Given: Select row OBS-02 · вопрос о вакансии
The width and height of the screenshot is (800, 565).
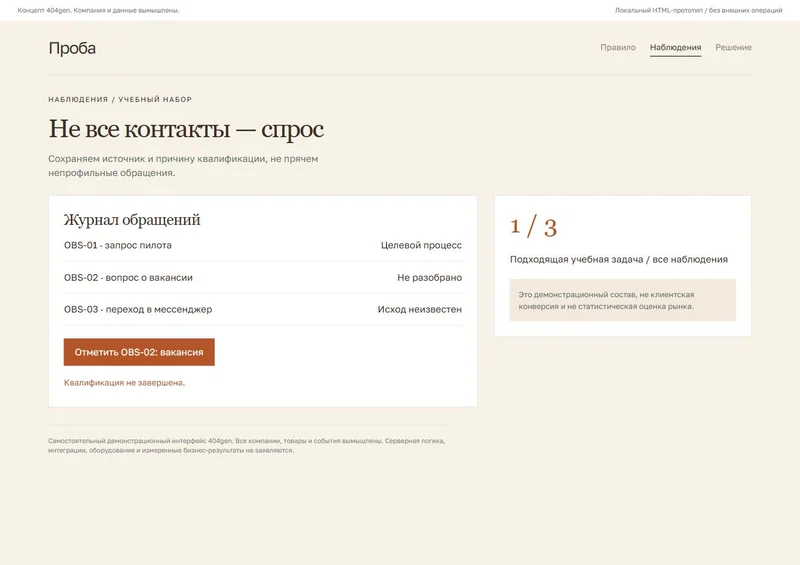Looking at the screenshot, I should tap(263, 278).
